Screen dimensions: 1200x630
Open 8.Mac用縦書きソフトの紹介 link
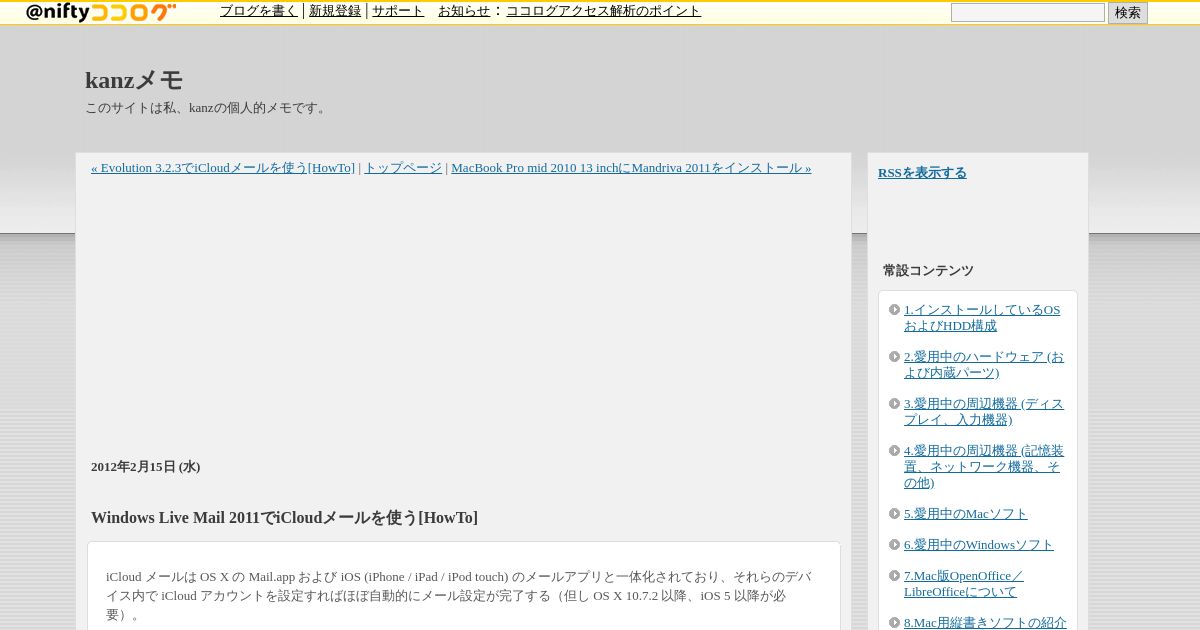pos(985,623)
